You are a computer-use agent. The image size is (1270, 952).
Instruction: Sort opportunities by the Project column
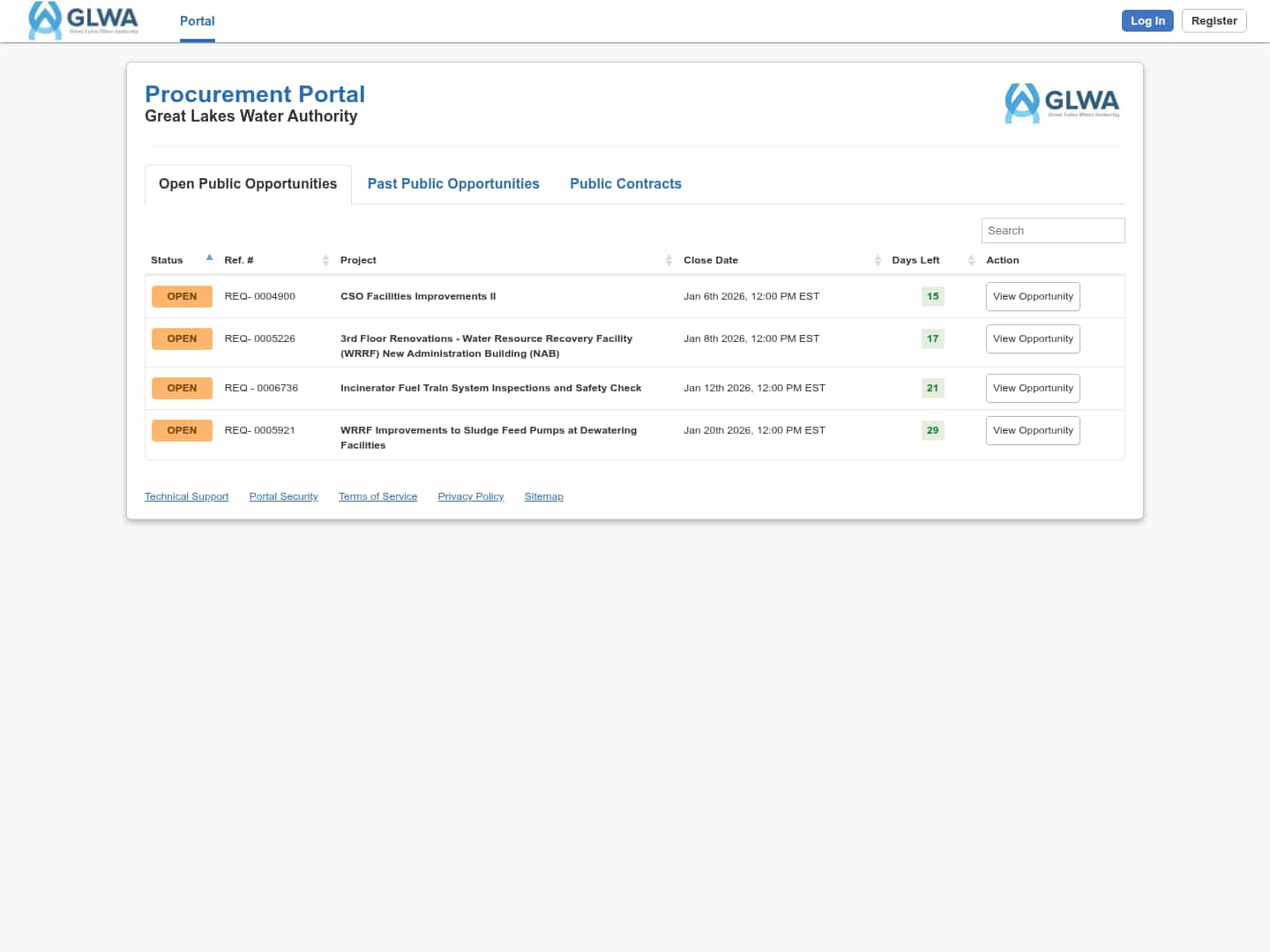tap(669, 260)
